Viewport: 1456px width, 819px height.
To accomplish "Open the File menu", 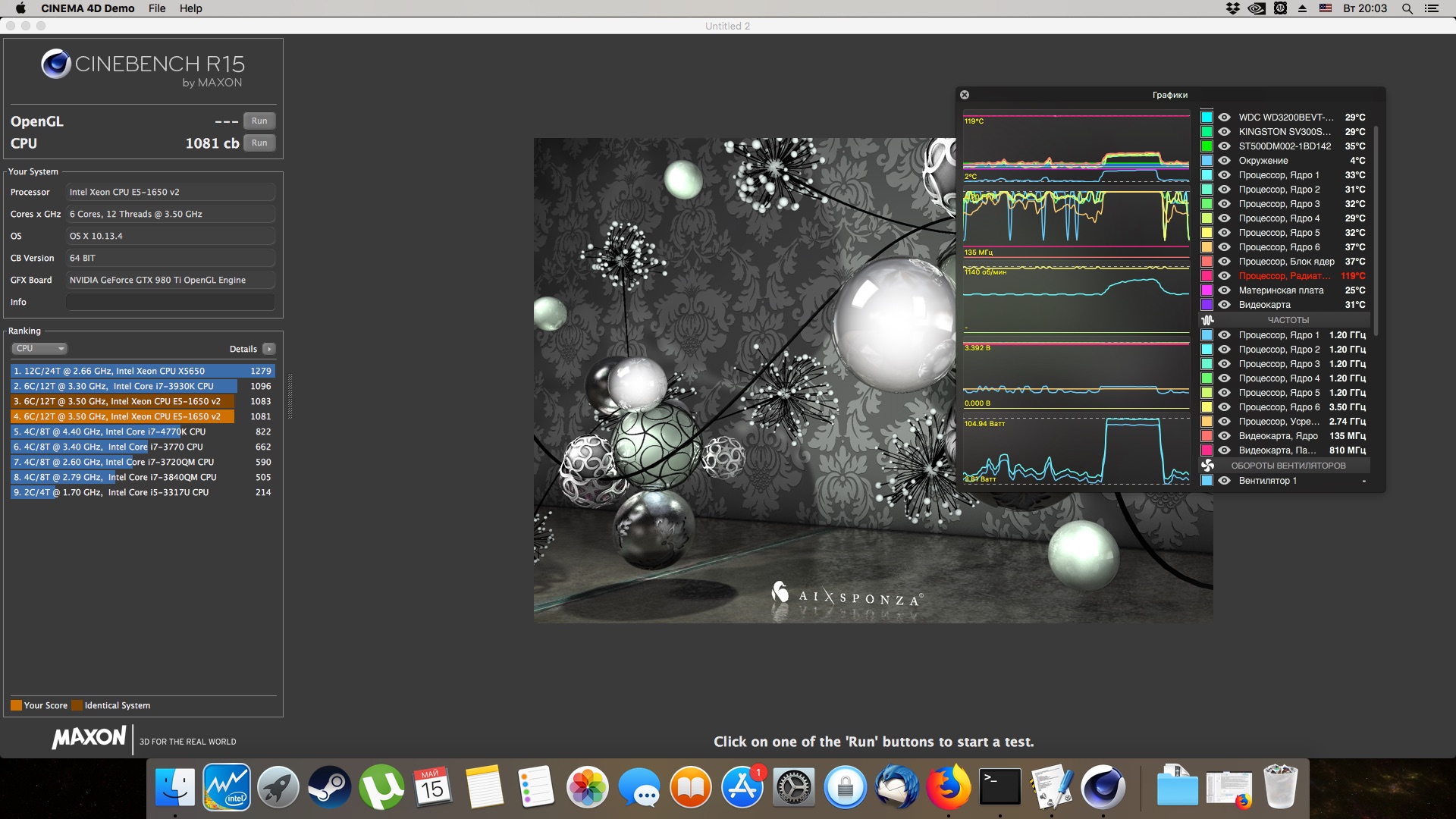I will 157,8.
